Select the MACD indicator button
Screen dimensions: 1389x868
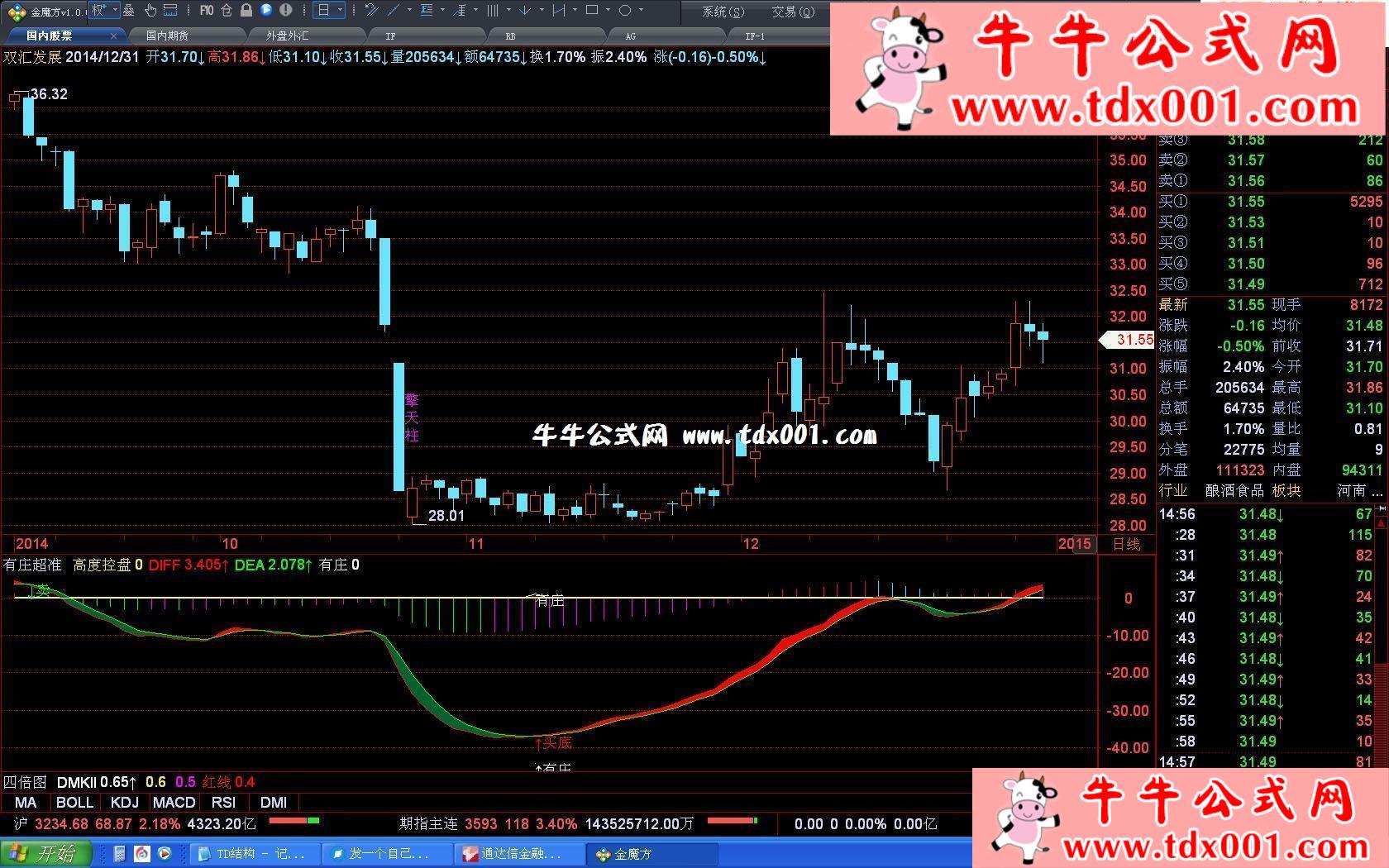coord(174,803)
